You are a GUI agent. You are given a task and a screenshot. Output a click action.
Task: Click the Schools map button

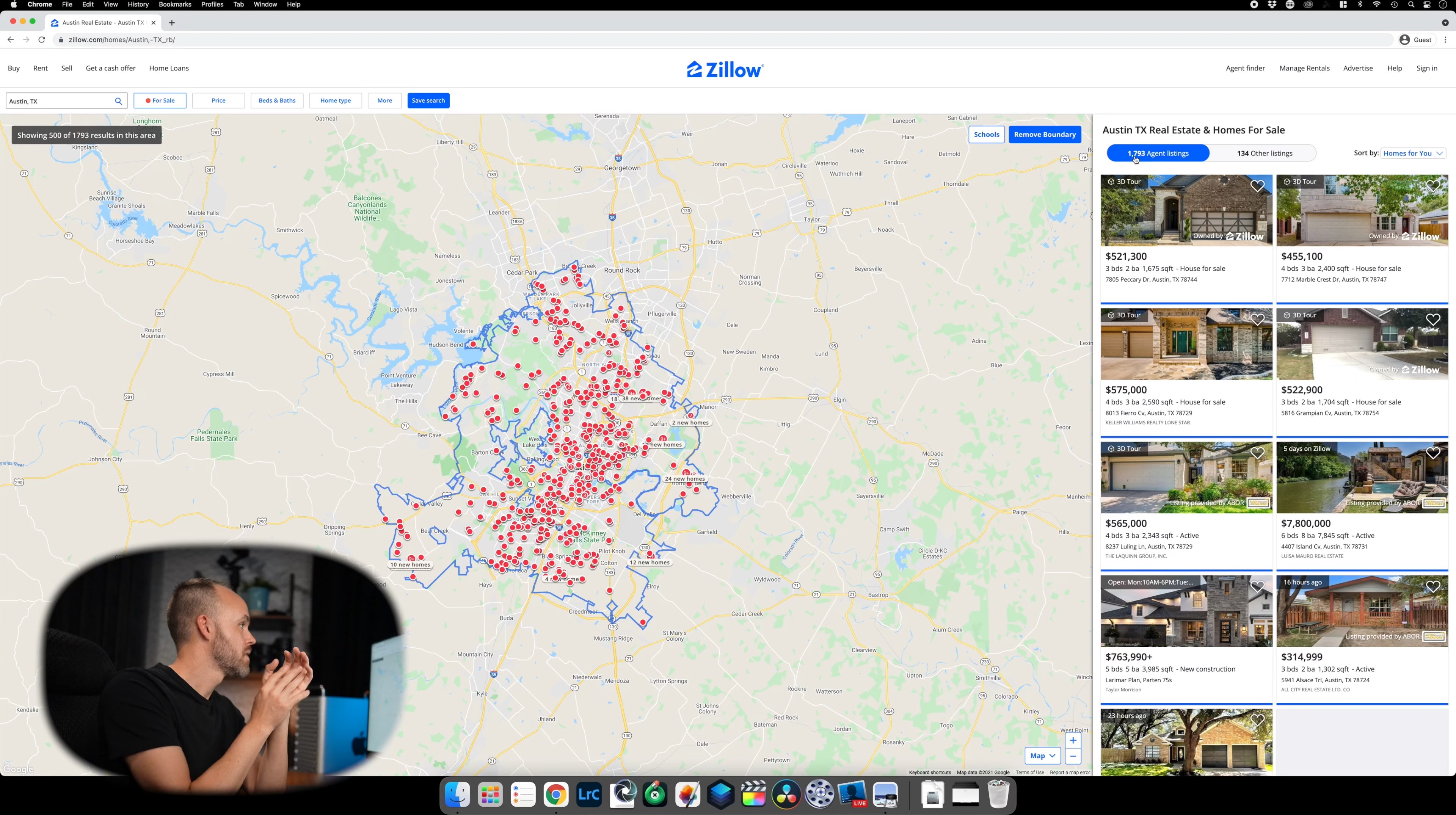point(986,135)
